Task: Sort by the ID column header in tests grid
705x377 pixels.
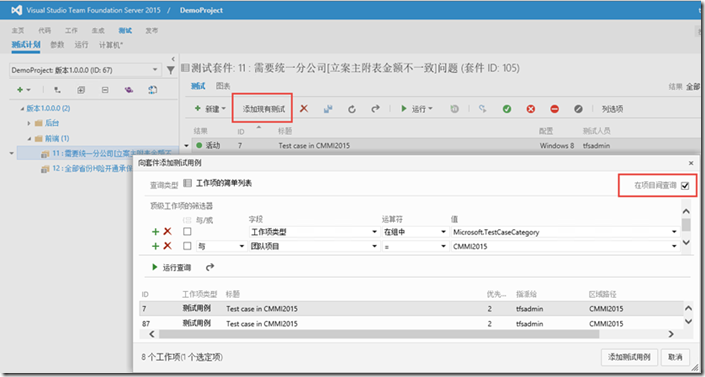Action: tap(241, 131)
